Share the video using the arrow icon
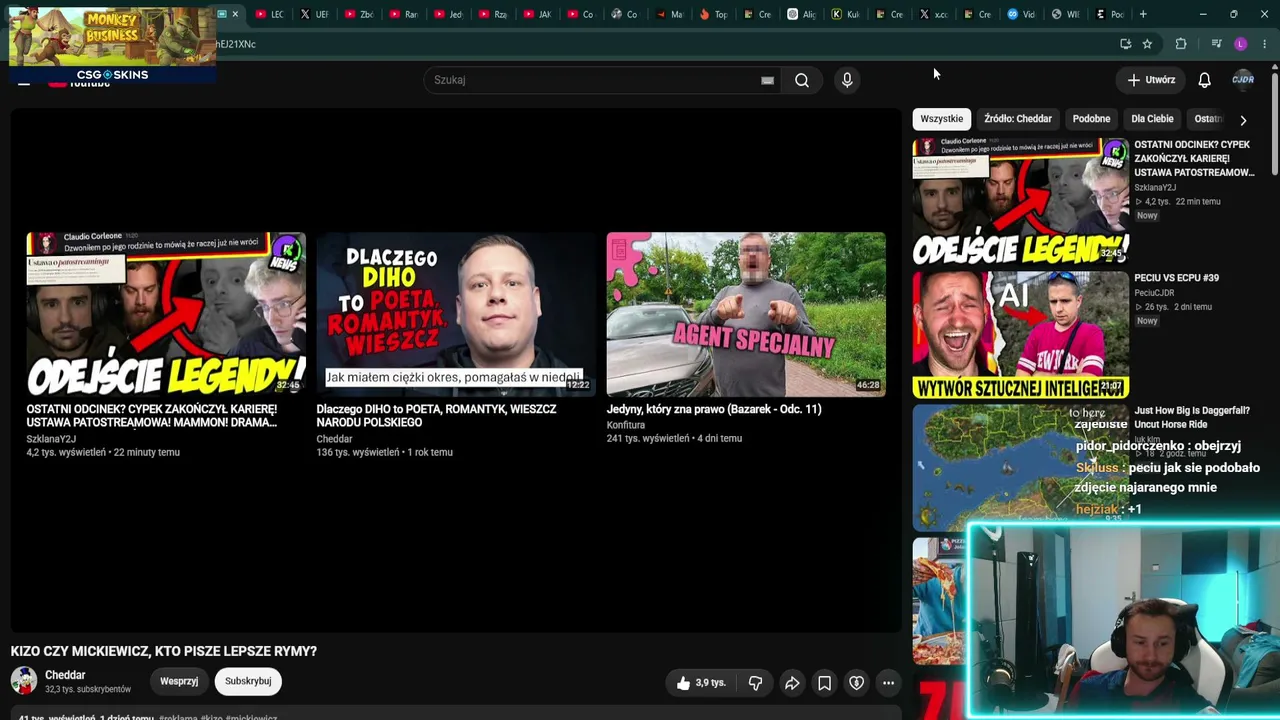Screen dimensions: 1280x720 (791, 683)
